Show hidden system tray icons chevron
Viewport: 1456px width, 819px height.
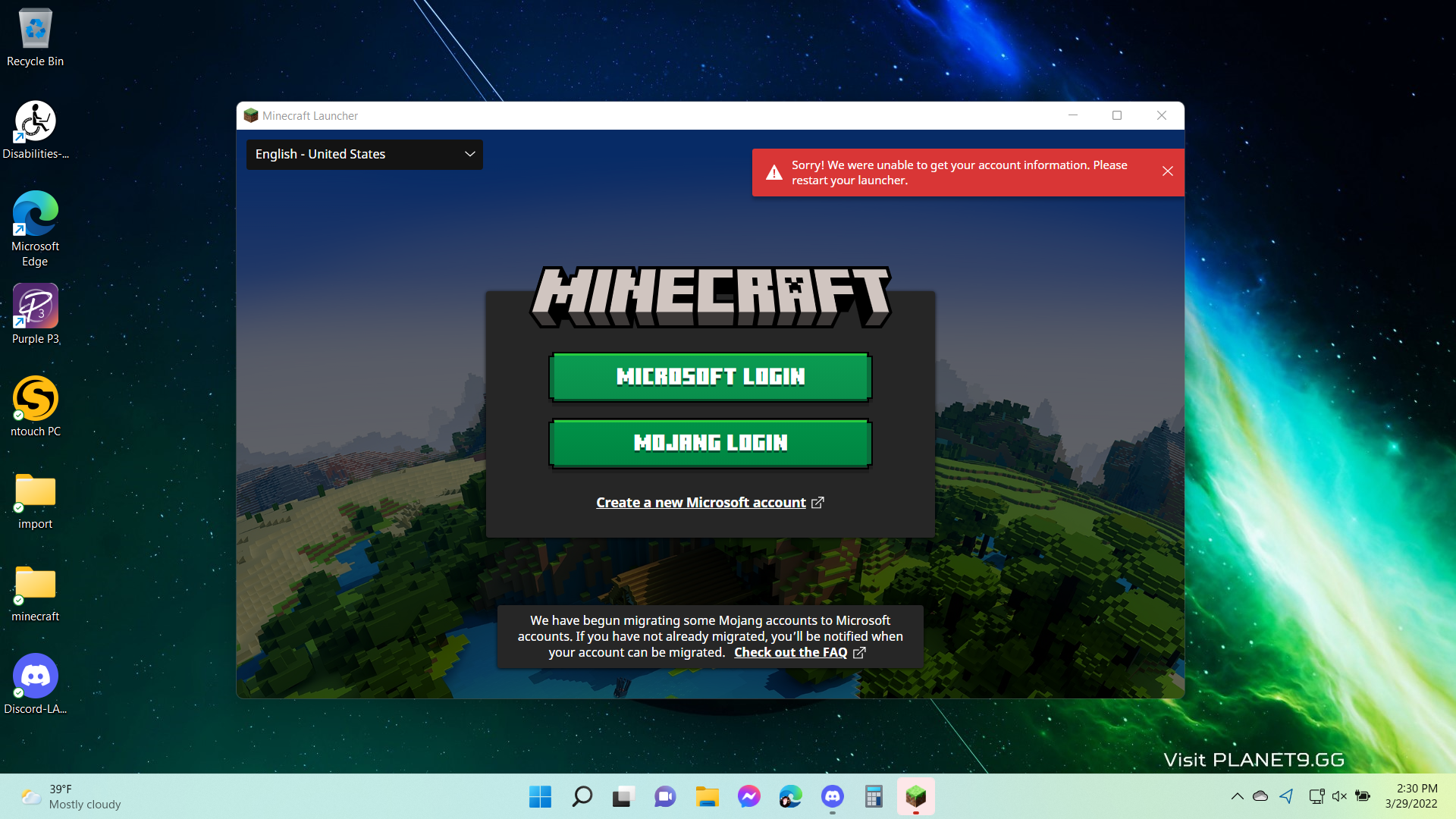1237,796
